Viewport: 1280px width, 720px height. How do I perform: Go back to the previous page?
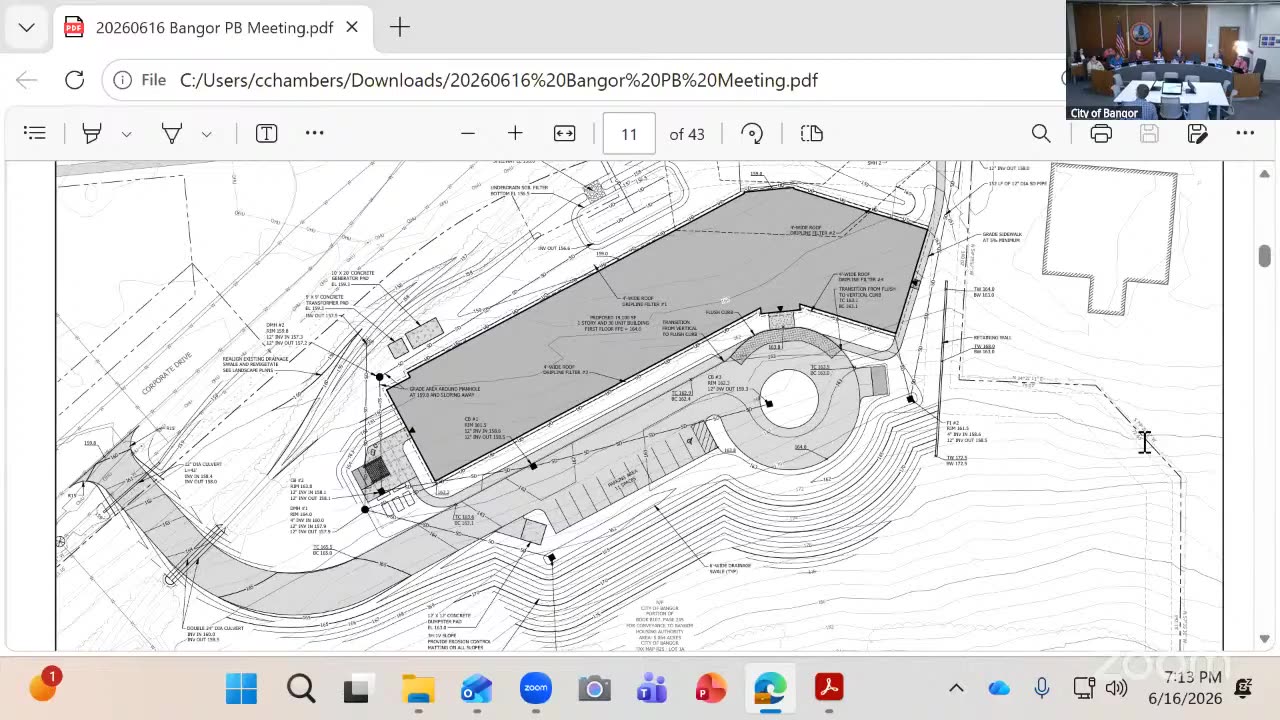click(27, 80)
